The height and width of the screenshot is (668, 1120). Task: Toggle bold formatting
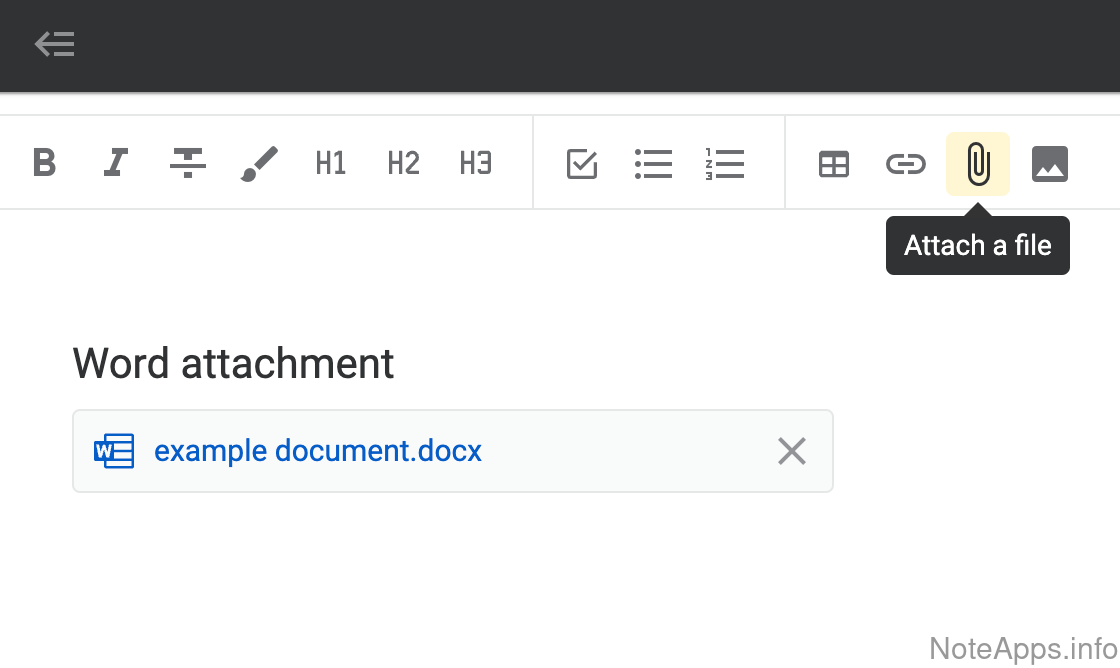44,163
